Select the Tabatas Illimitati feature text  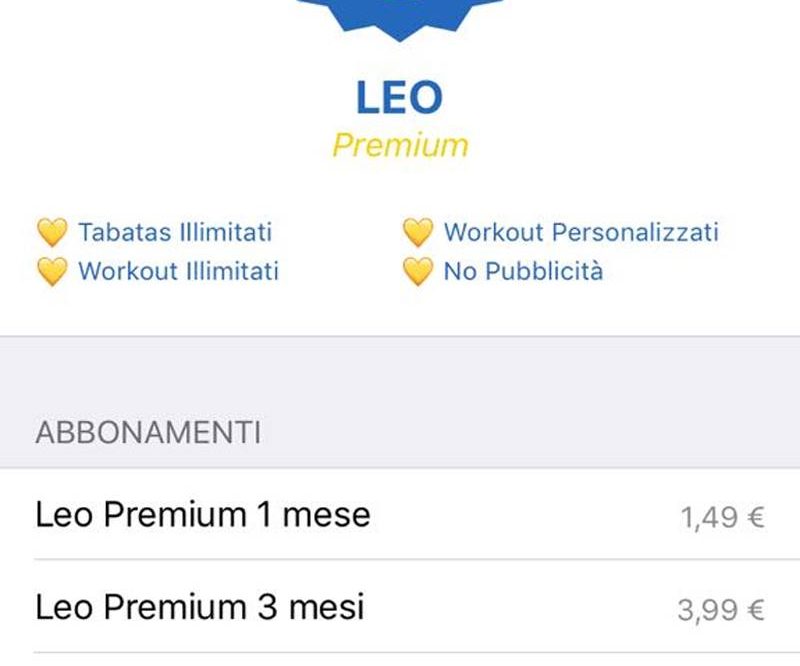coord(175,232)
